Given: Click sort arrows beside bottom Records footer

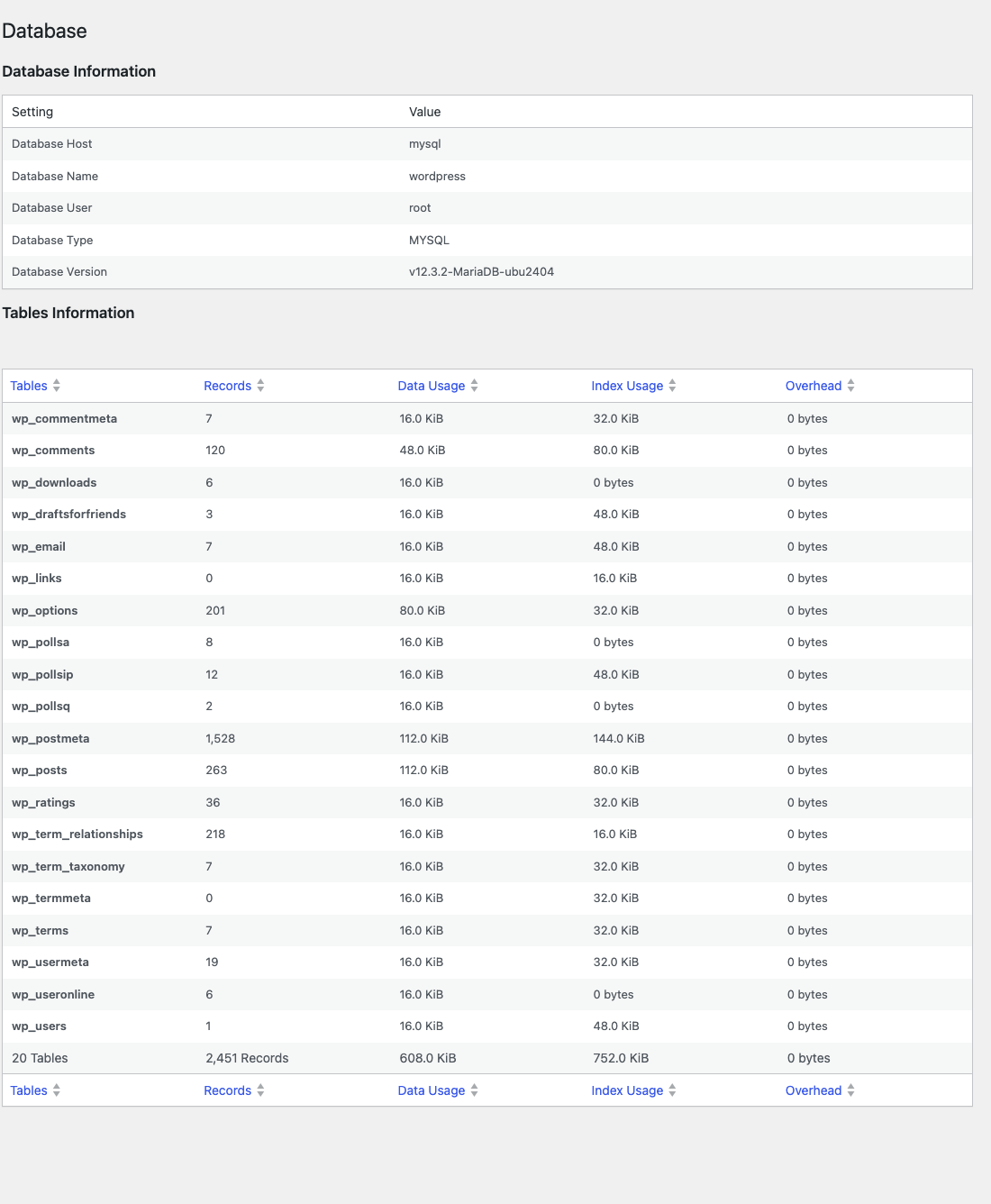Looking at the screenshot, I should coord(260,1090).
